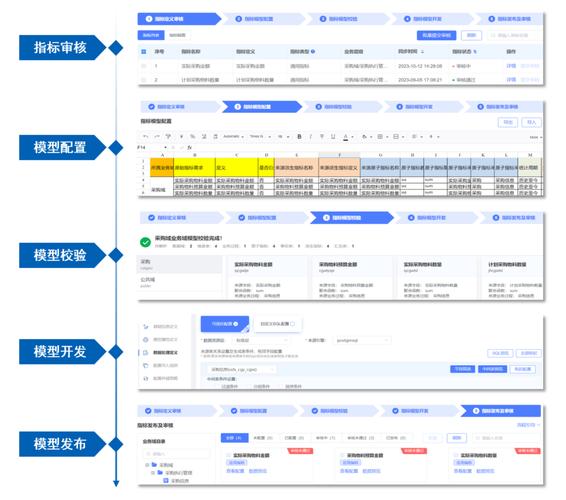Expand the 采购域 tree node
The width and height of the screenshot is (566, 500).
[147, 465]
